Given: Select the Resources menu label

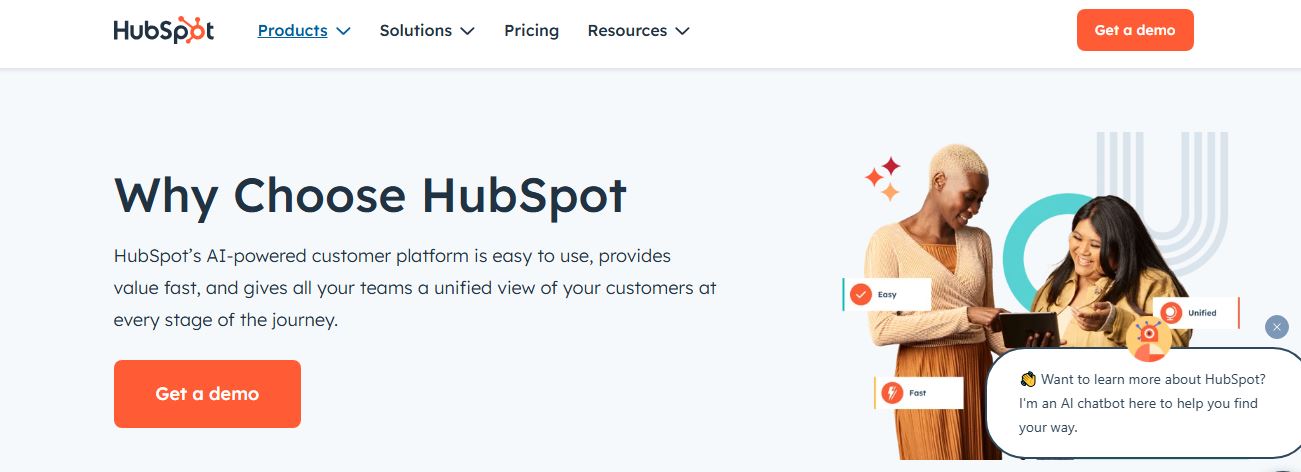Looking at the screenshot, I should pos(627,31).
